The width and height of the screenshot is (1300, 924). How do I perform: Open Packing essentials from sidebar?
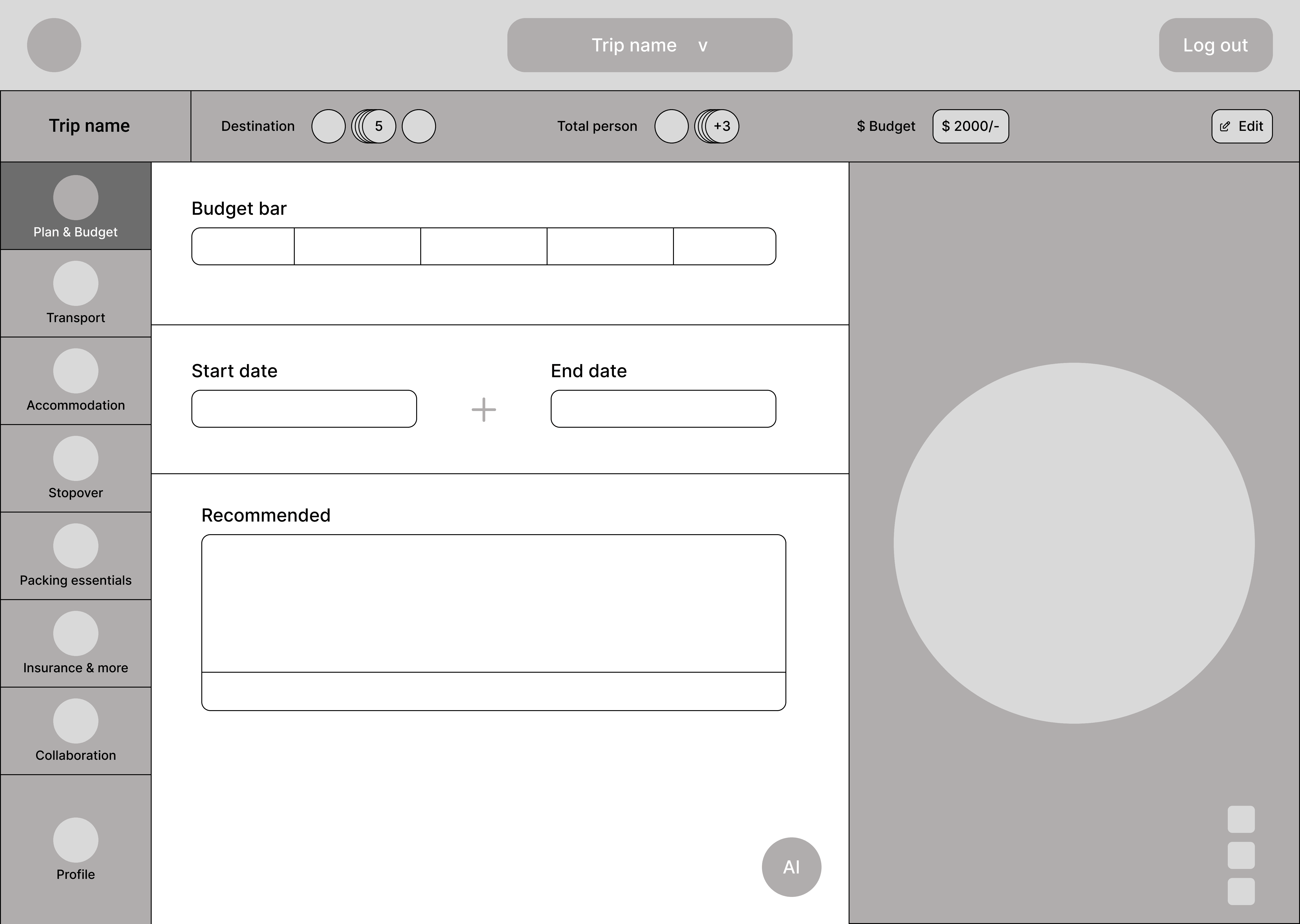tap(76, 546)
